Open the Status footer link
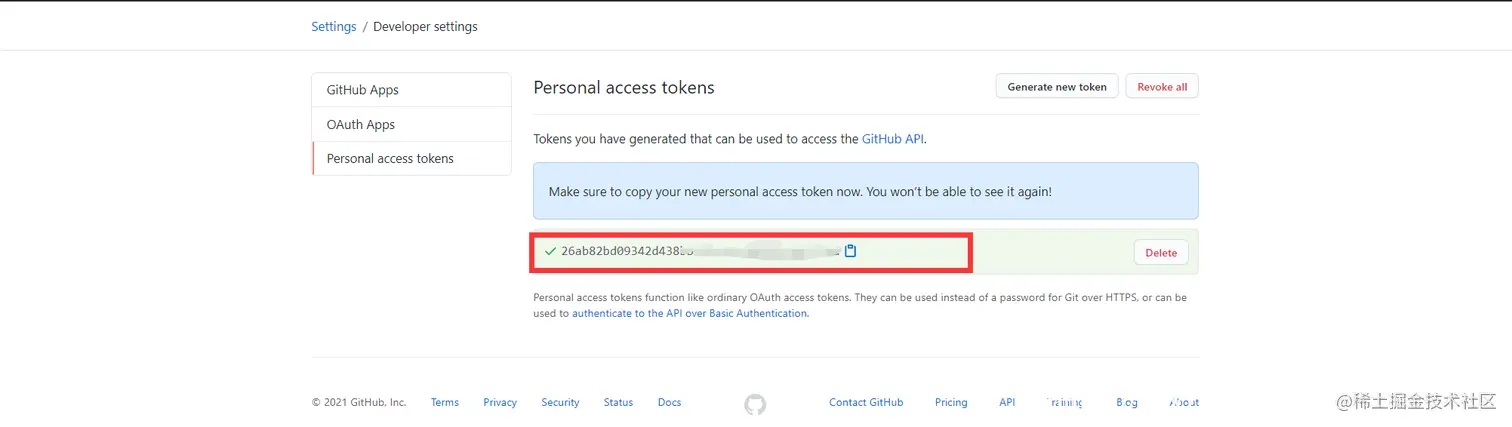 tap(618, 403)
